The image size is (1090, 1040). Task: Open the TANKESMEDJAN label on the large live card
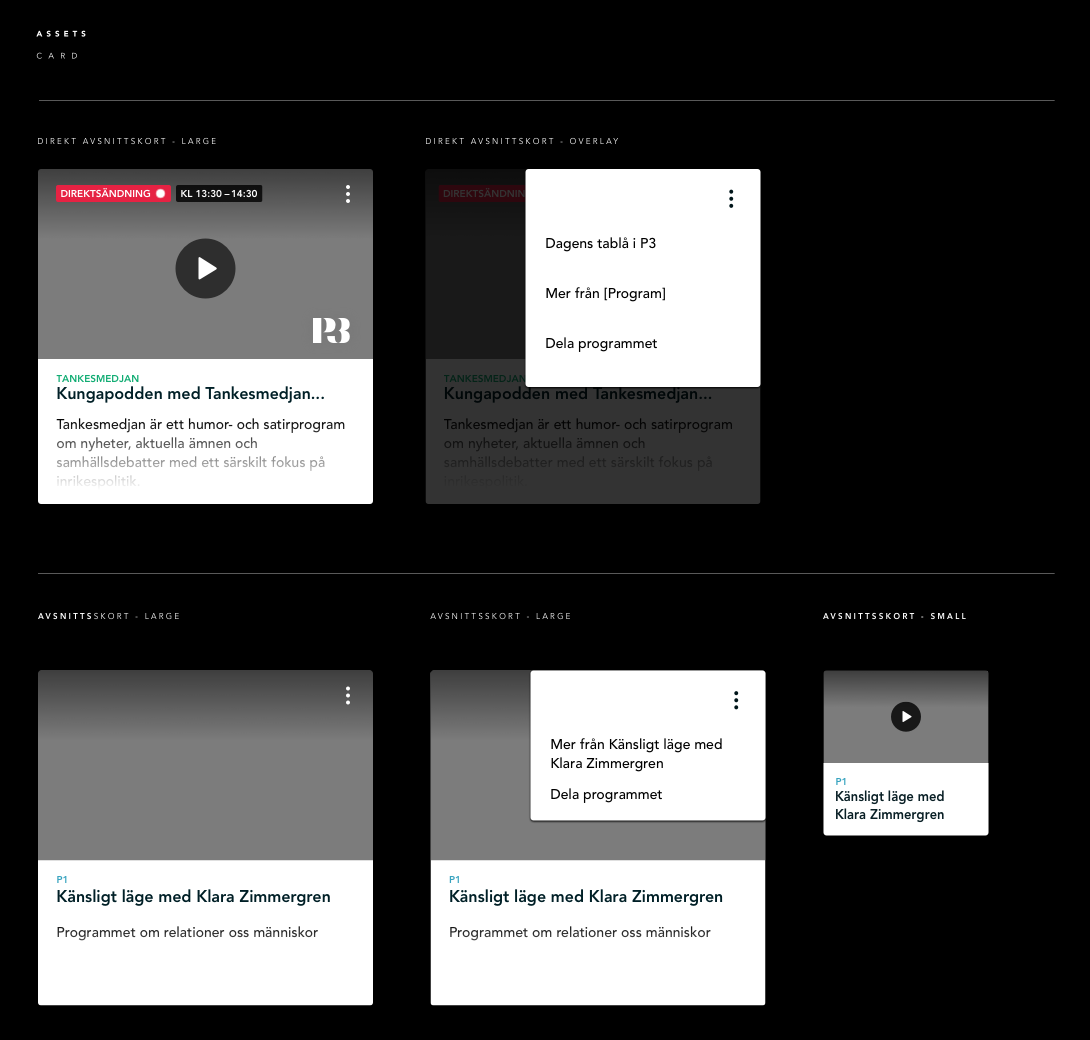pyautogui.click(x=97, y=378)
